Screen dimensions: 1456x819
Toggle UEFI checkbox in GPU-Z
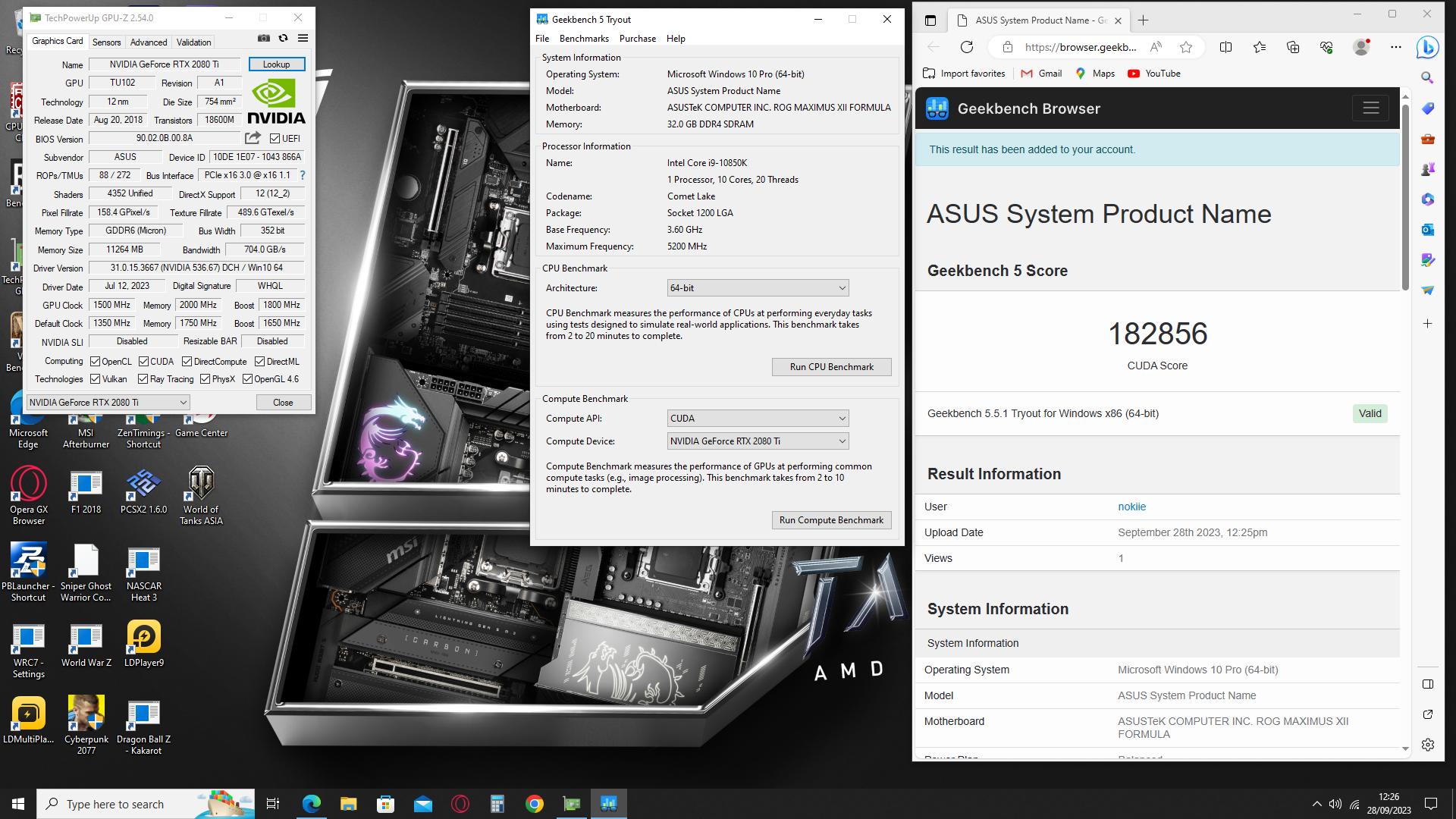point(275,139)
